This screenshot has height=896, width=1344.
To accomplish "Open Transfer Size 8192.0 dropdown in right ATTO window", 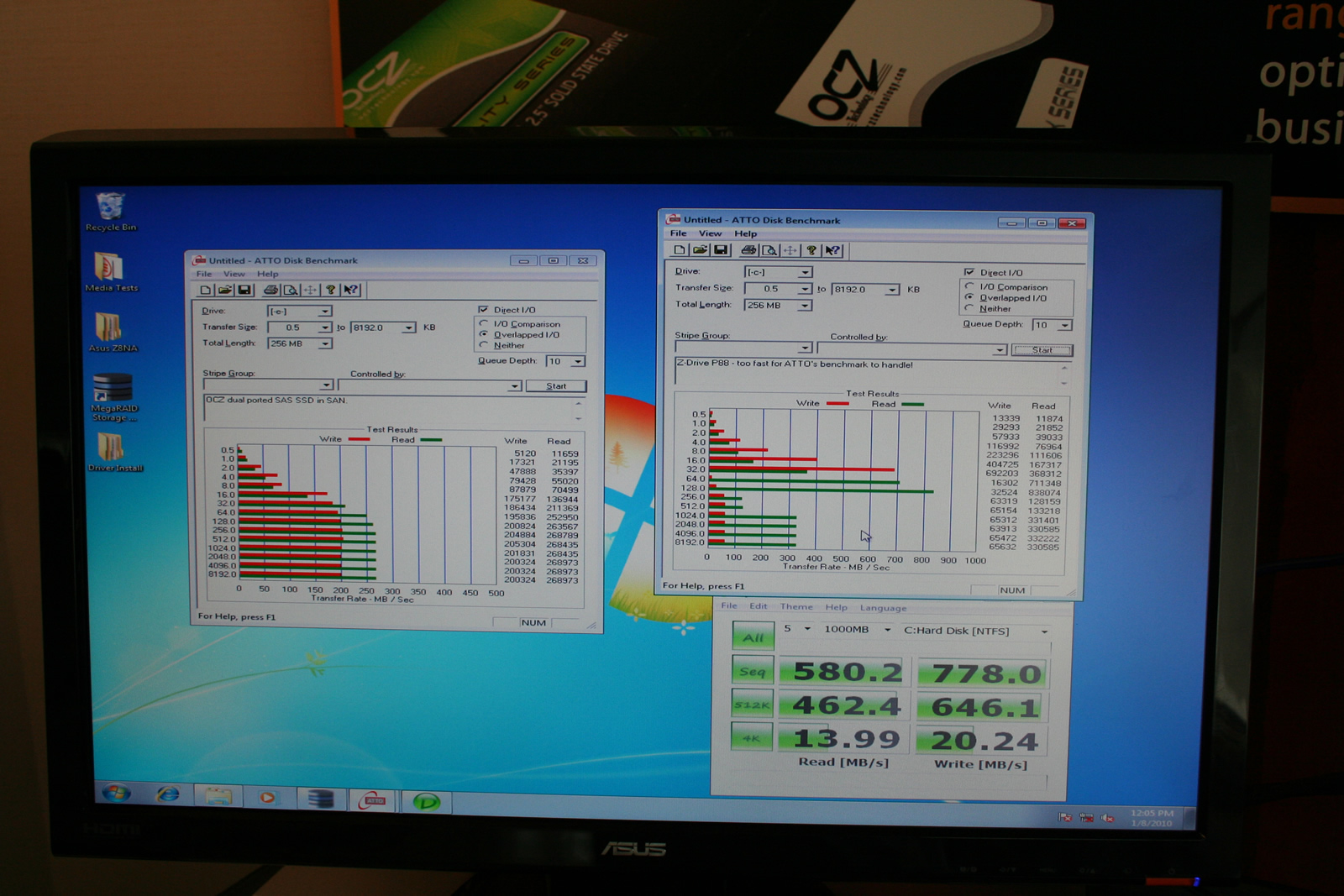I will pos(892,290).
